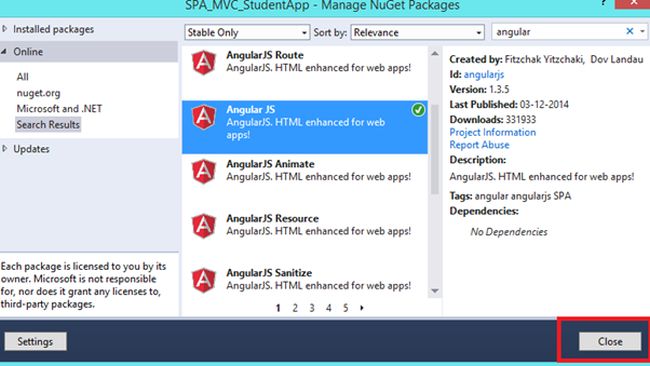
Task: Select the AngularJS Resource package title
Action: [x=272, y=218]
